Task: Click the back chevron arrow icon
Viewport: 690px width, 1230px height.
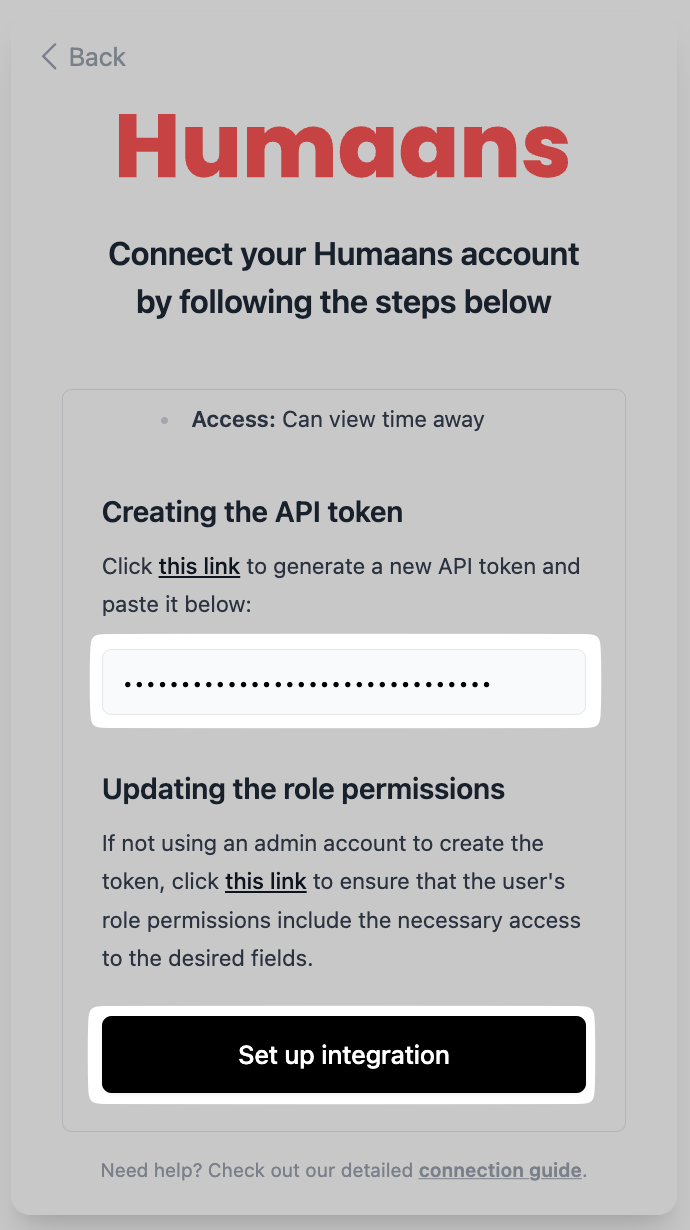Action: click(x=48, y=57)
